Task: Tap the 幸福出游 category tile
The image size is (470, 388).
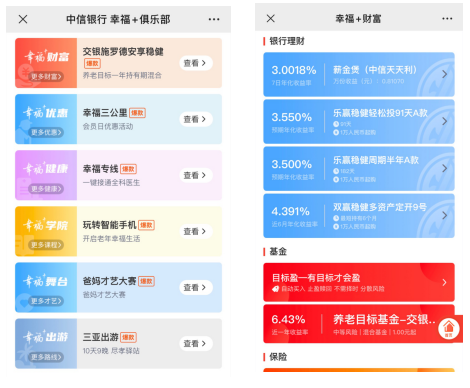Action: pos(46,343)
